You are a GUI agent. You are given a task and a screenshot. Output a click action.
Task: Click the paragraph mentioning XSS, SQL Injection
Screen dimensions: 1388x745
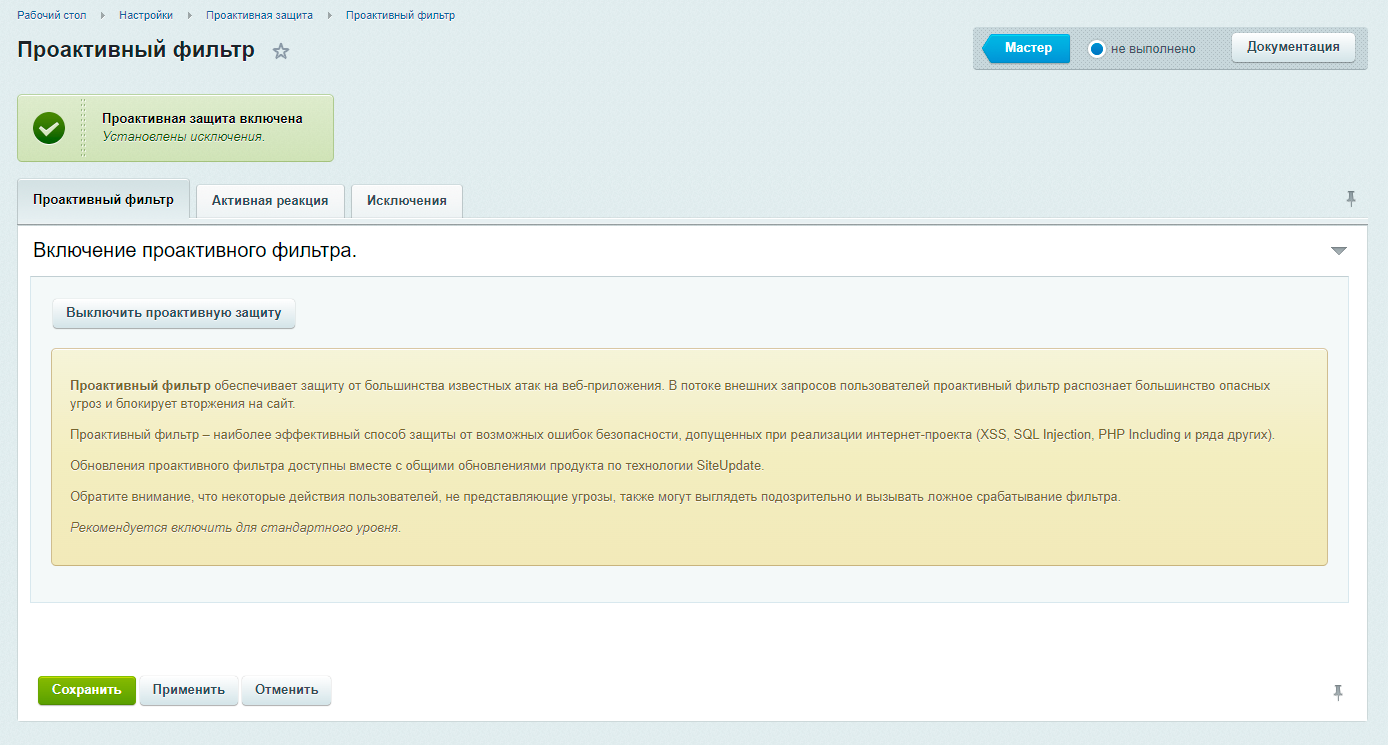(673, 435)
